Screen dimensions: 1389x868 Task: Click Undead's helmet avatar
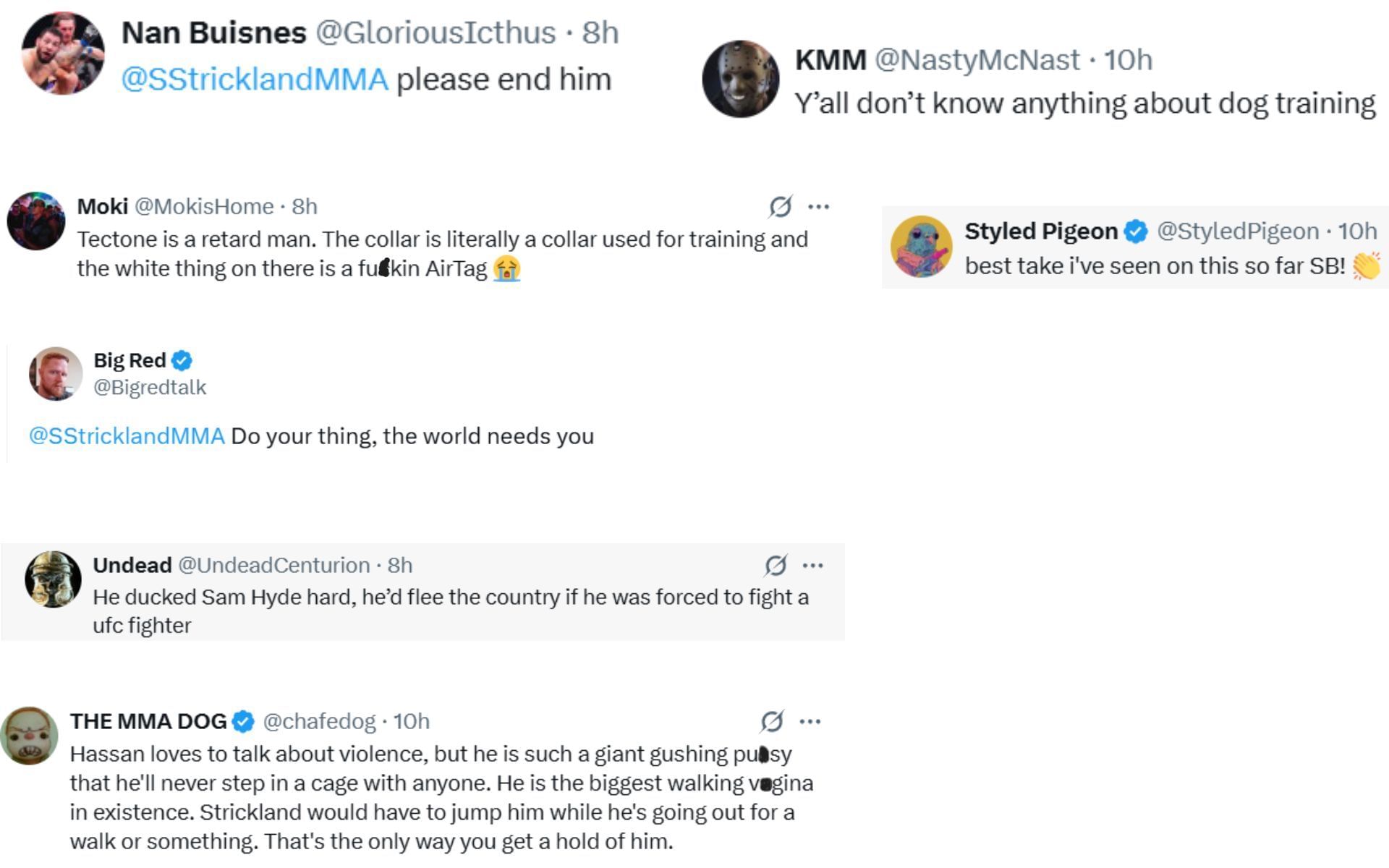click(53, 579)
